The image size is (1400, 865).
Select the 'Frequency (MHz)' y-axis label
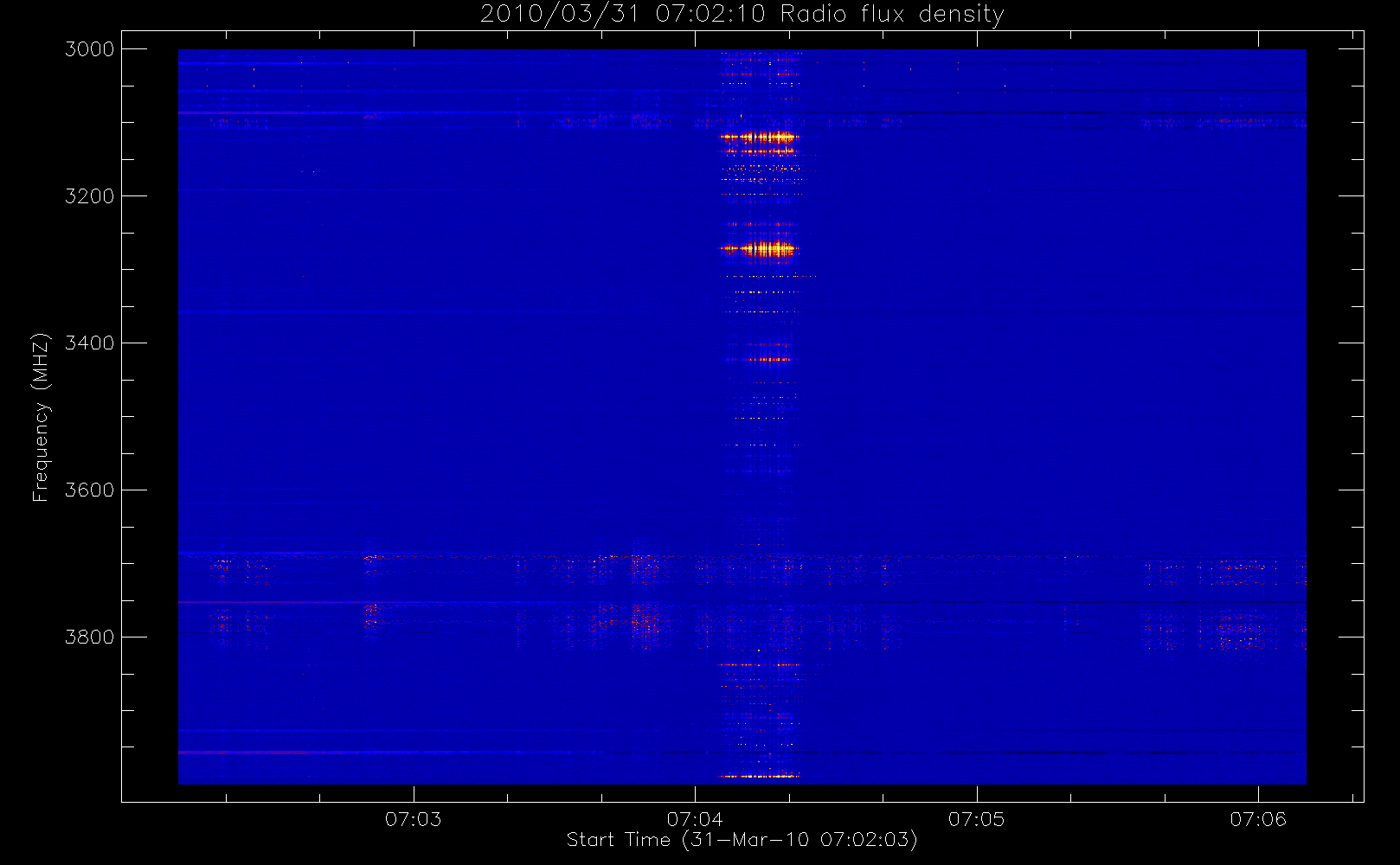pos(41,417)
